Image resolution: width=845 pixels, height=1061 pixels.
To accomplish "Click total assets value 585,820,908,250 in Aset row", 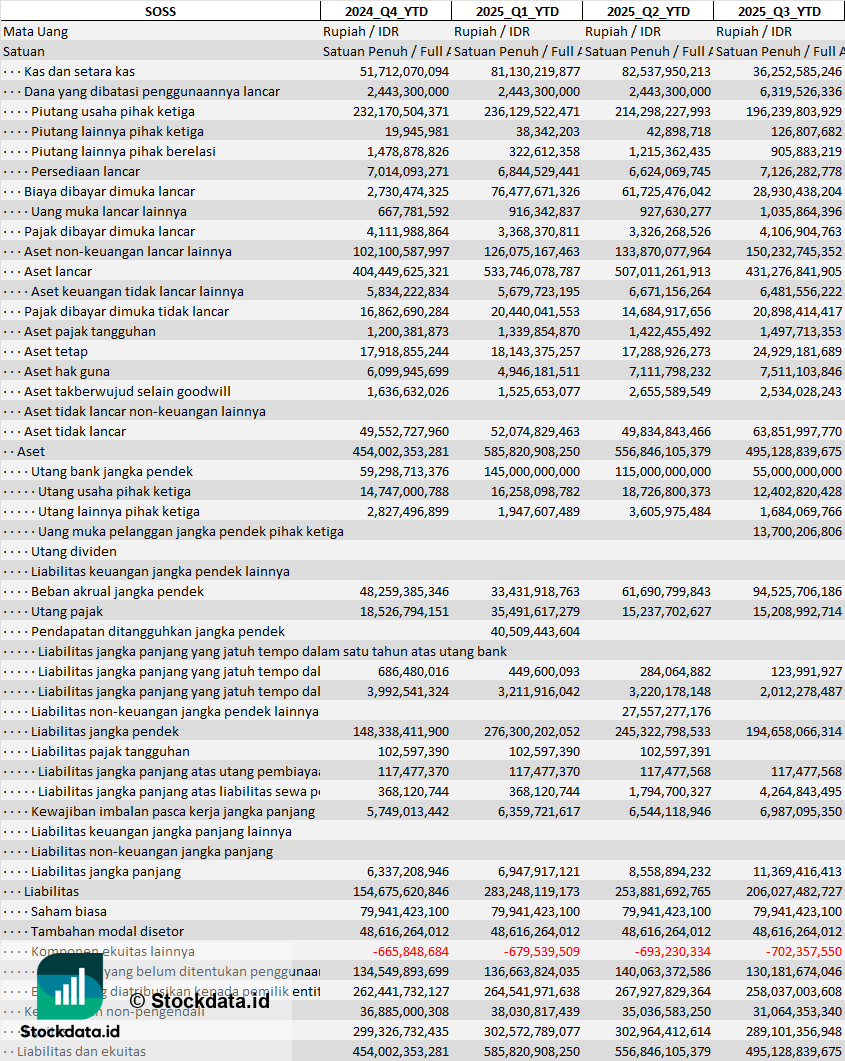I will (532, 452).
